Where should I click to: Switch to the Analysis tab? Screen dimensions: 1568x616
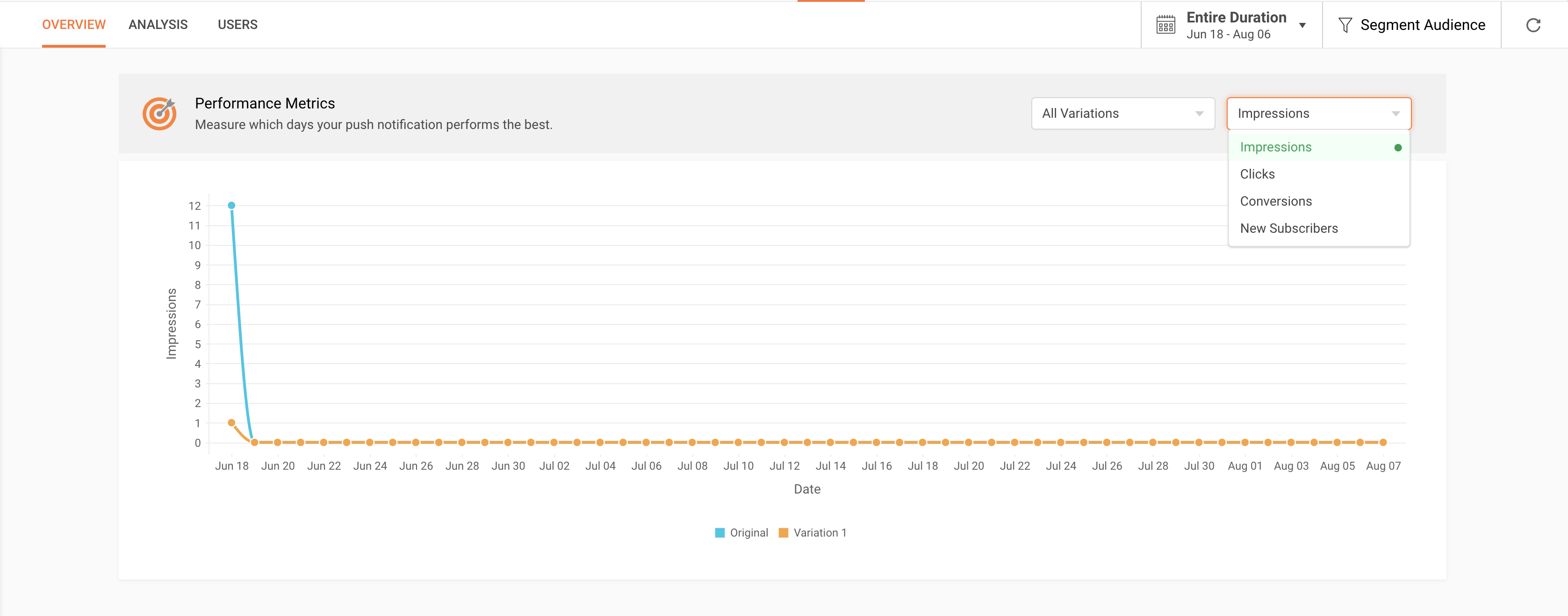pos(158,24)
